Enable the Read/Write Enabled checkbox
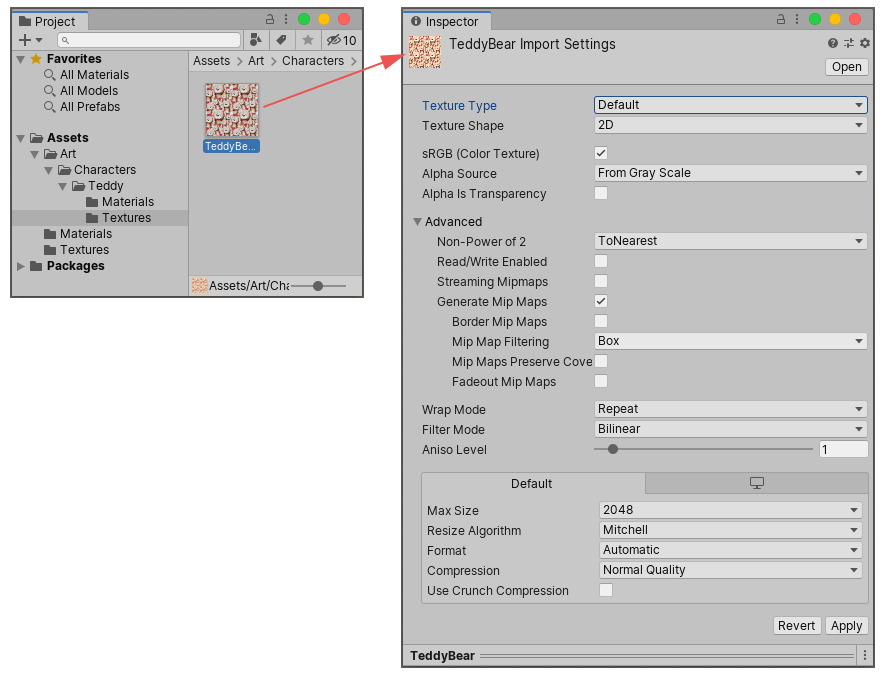The image size is (882, 675). (601, 261)
